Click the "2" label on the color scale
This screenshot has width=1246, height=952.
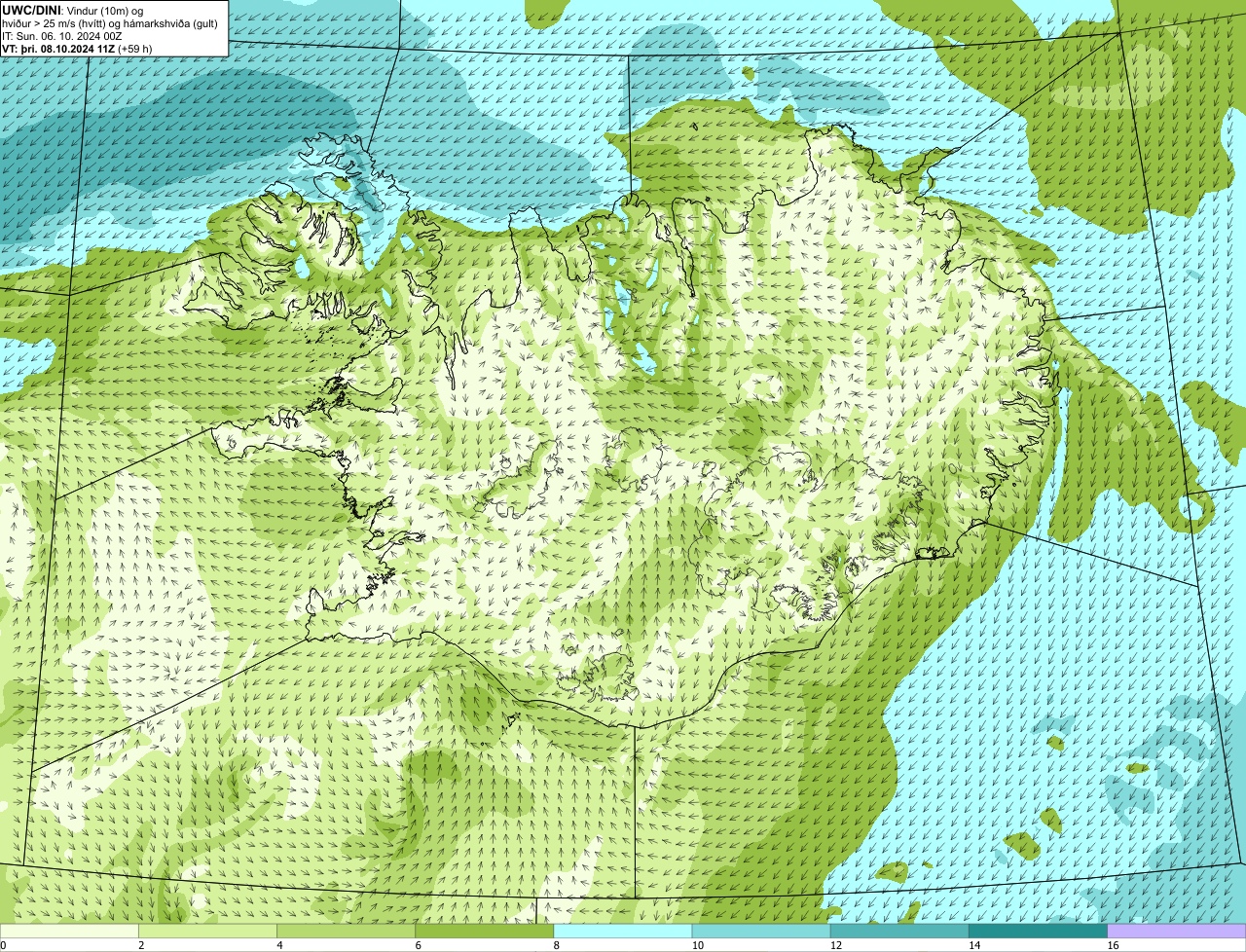(141, 945)
